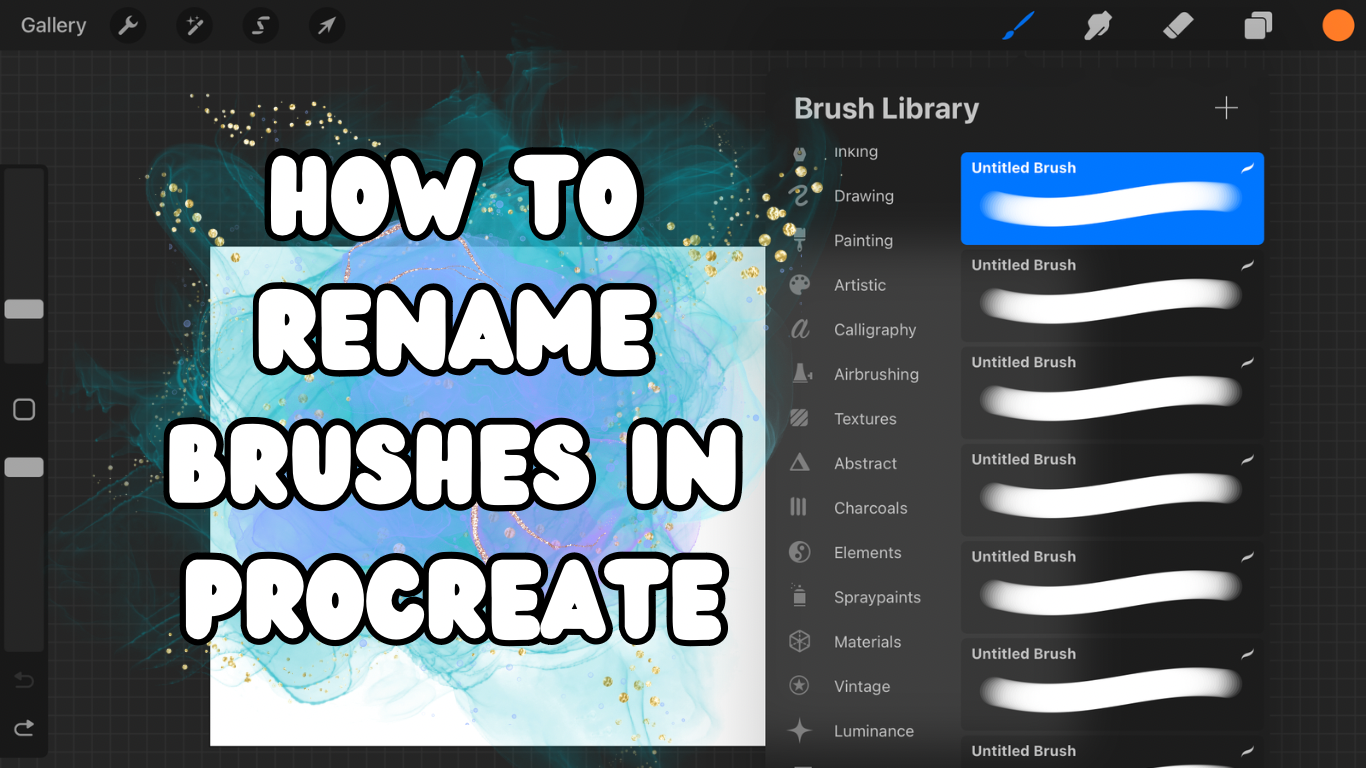Activate the Eraser tool
Image resolution: width=1366 pixels, height=768 pixels.
1177,25
